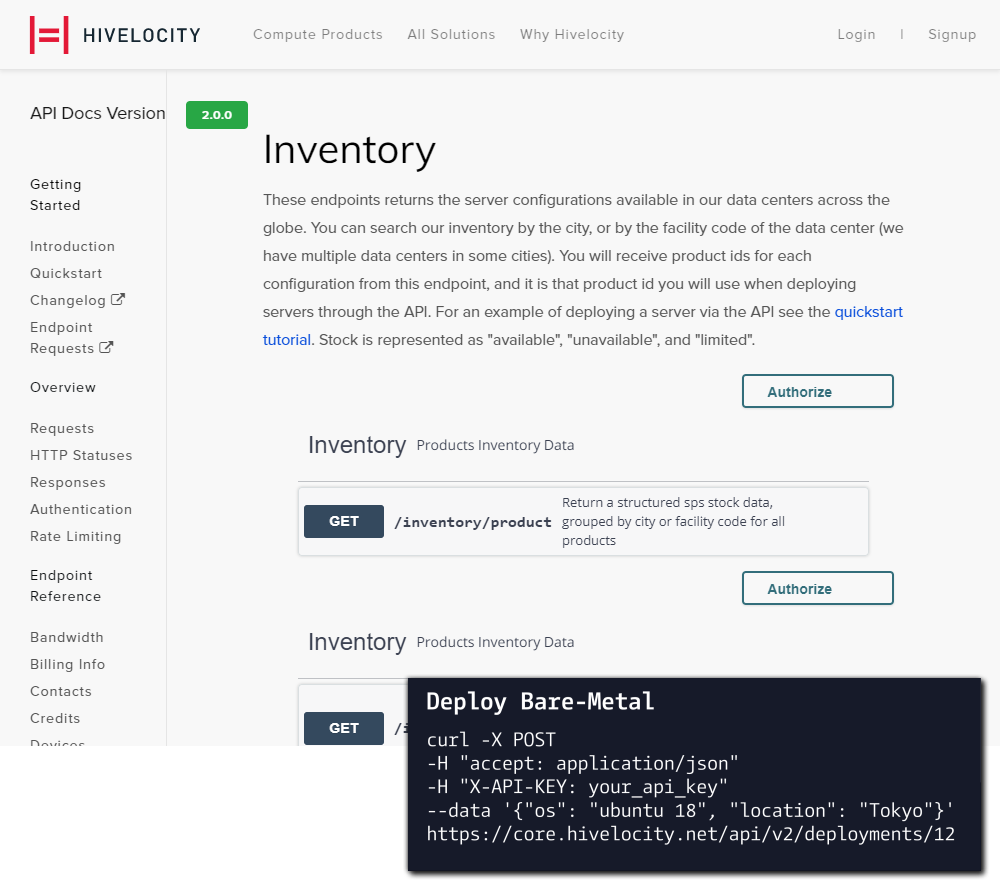Open the Authentication docs page
1000x880 pixels.
[x=81, y=509]
